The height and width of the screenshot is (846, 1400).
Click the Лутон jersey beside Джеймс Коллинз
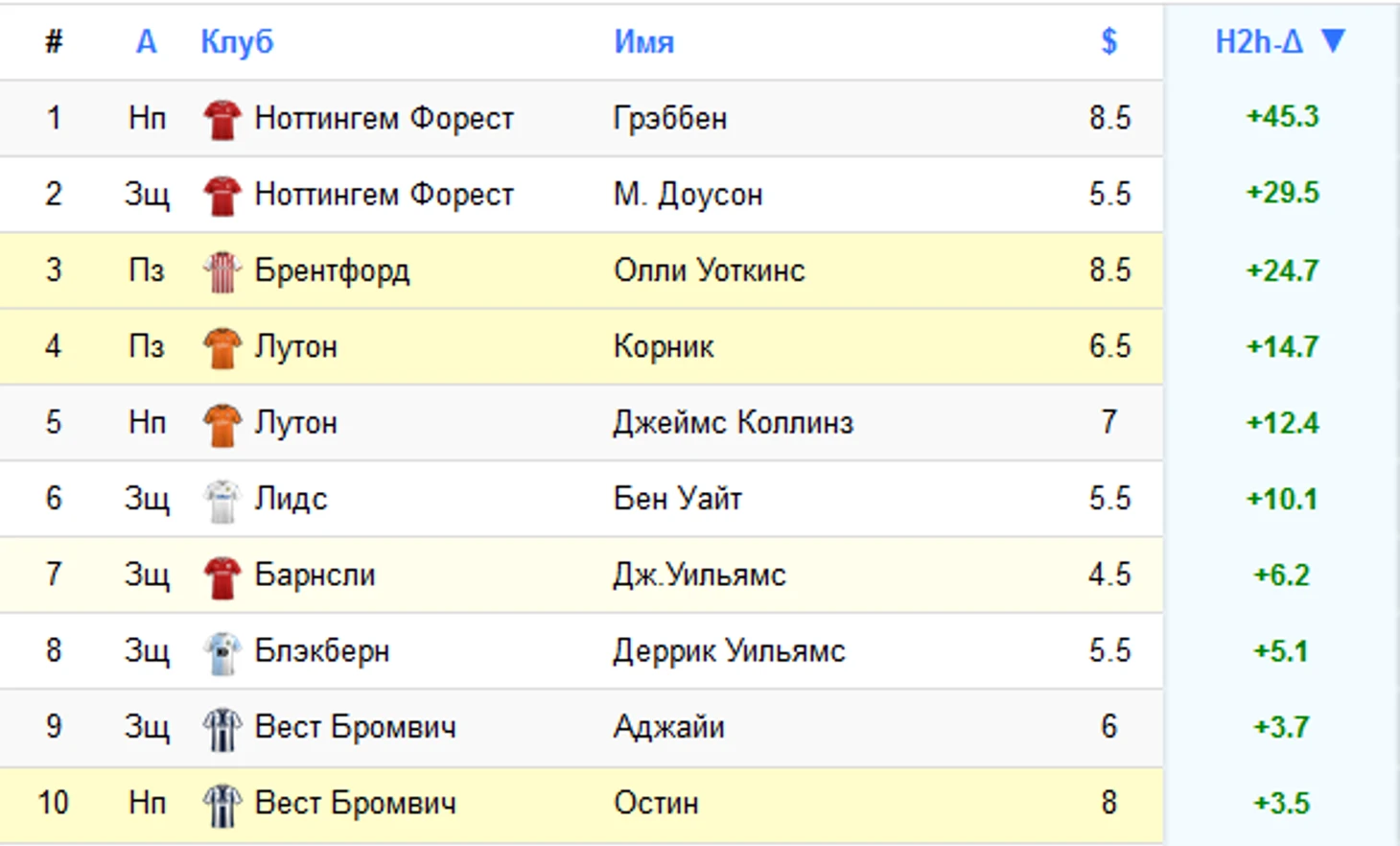point(221,423)
